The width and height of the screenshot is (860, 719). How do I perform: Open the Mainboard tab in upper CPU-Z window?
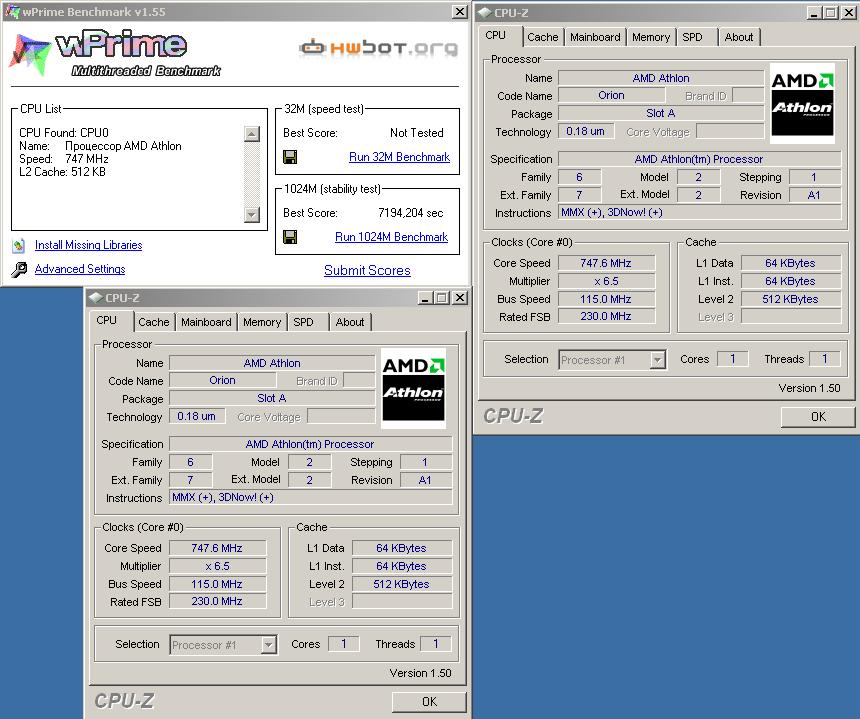coord(595,37)
